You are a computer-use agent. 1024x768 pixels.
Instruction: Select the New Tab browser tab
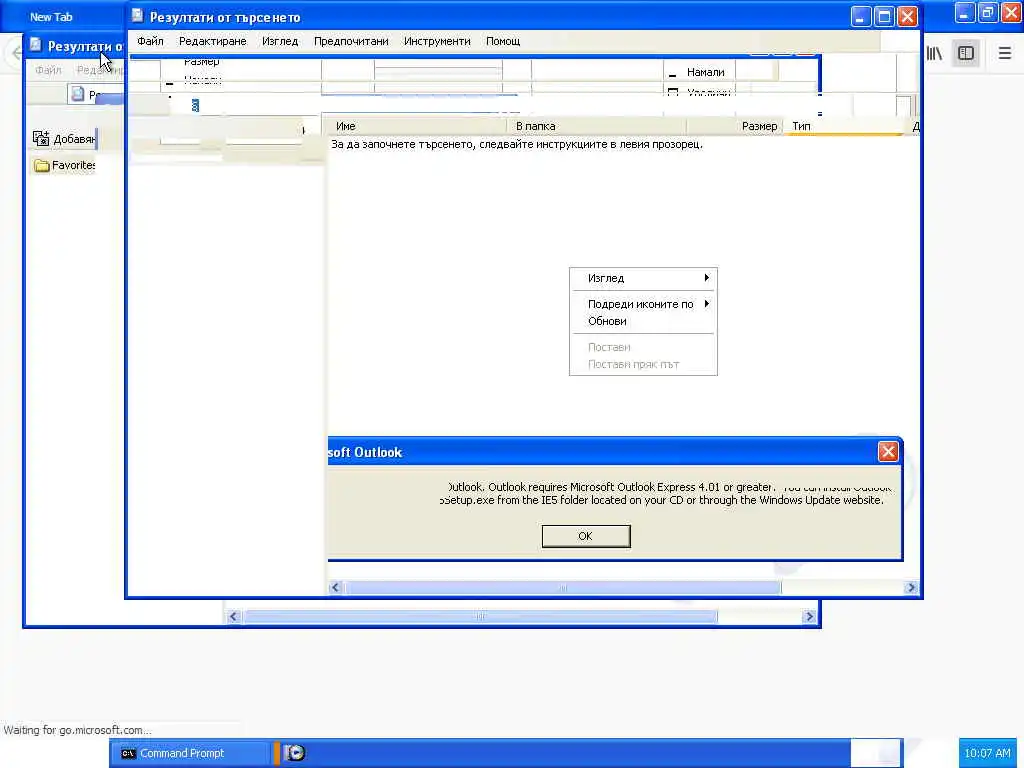[x=51, y=17]
